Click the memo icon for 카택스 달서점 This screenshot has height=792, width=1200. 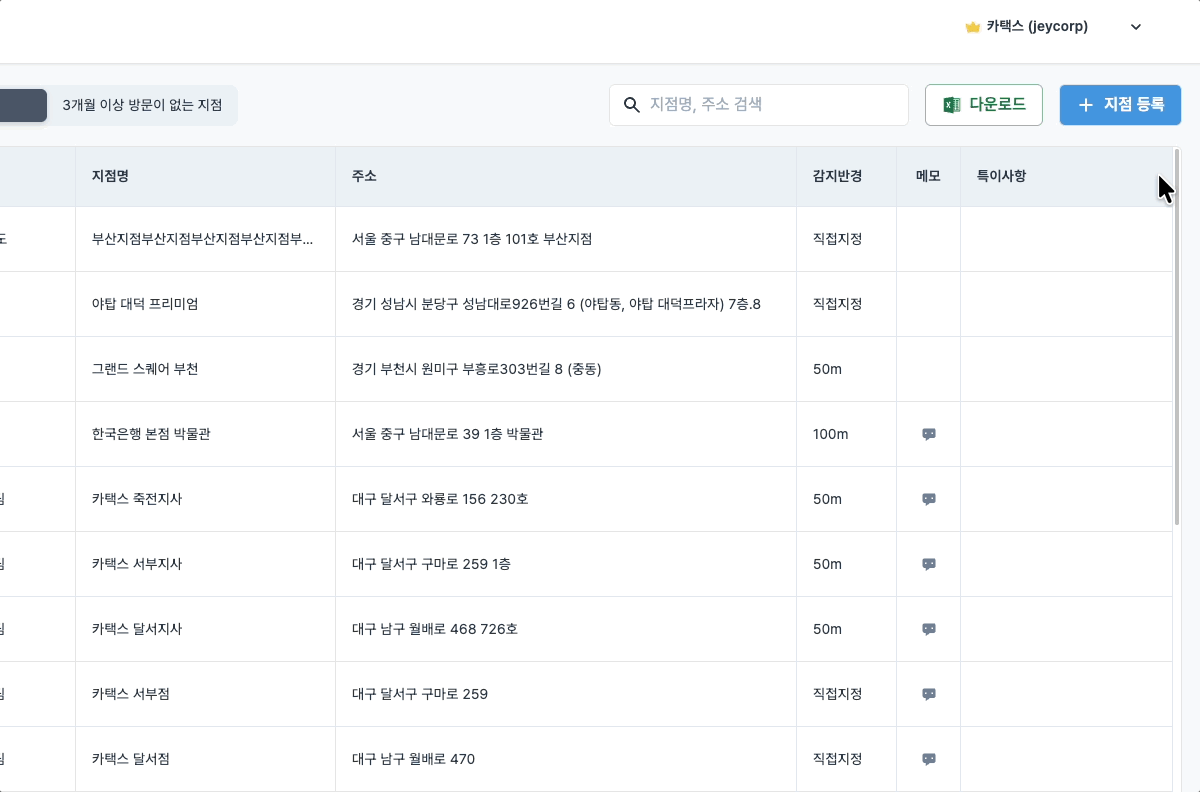(x=928, y=759)
